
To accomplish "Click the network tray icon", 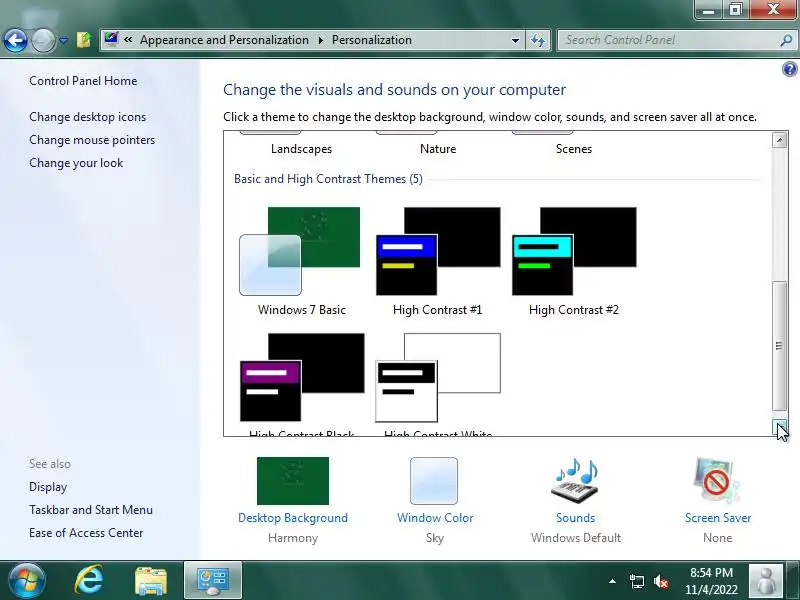I will point(636,581).
